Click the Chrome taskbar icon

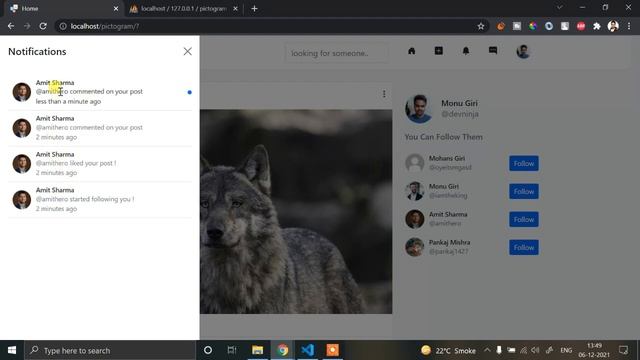pos(282,350)
